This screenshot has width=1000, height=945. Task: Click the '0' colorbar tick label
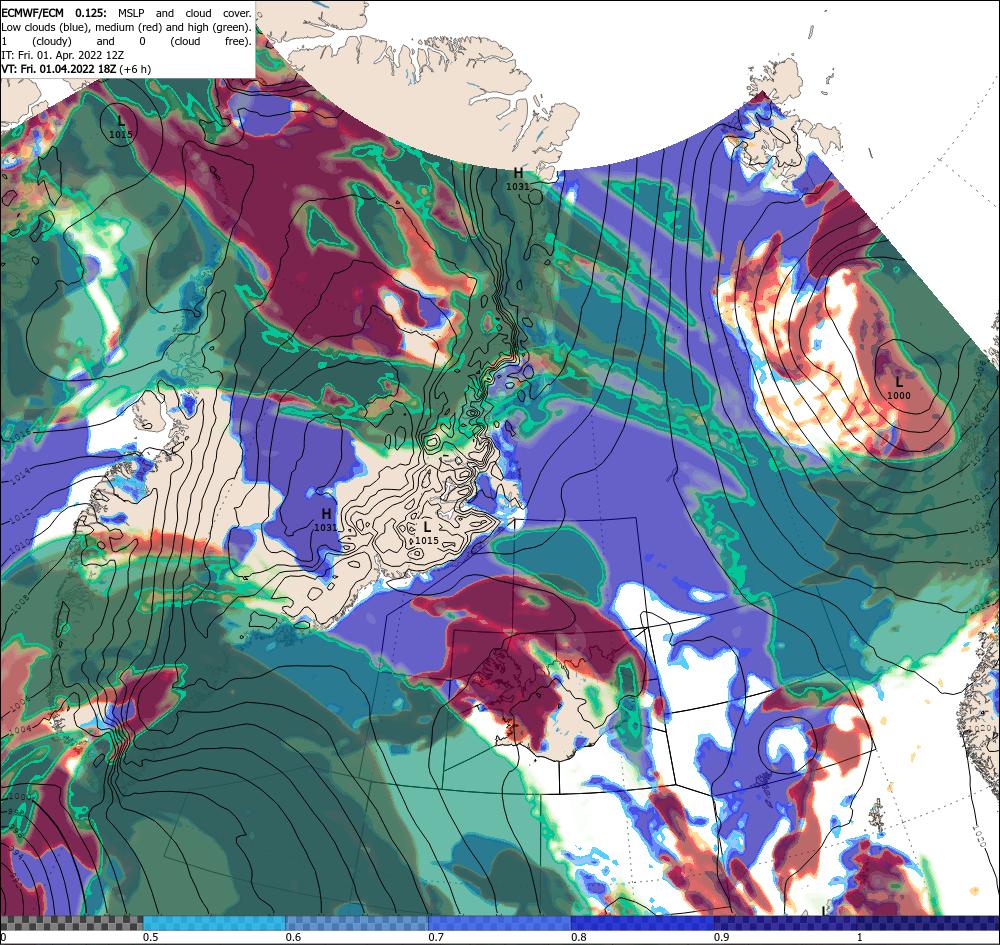3,937
